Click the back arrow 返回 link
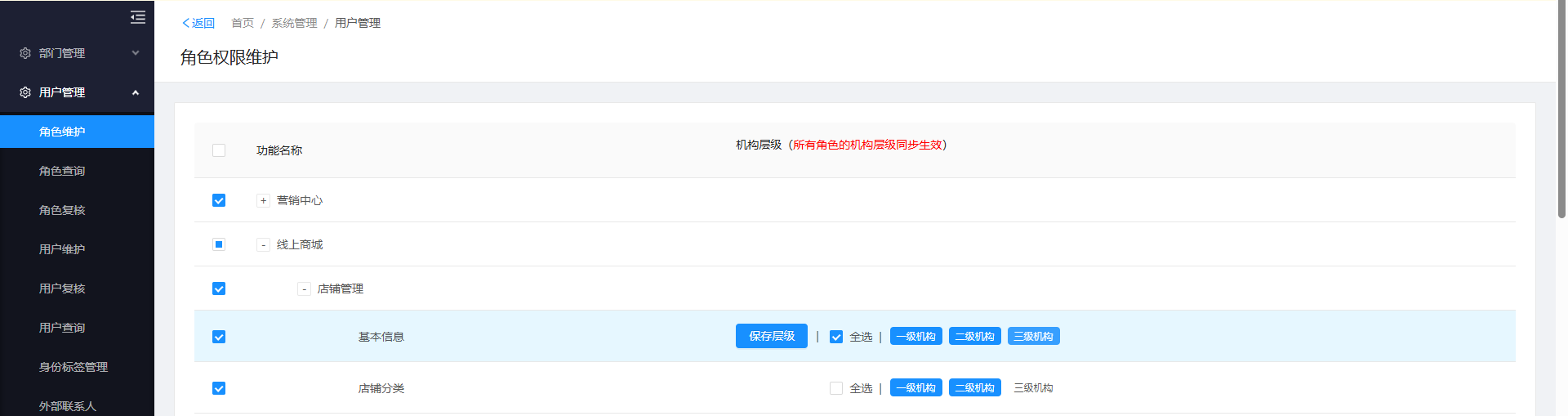1568x416 pixels. pyautogui.click(x=198, y=23)
